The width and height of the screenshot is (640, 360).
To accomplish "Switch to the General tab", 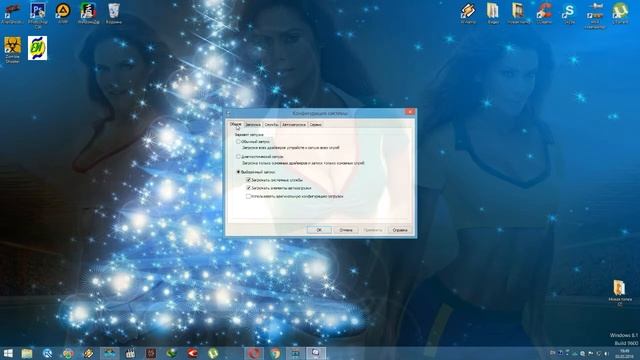I will point(236,124).
